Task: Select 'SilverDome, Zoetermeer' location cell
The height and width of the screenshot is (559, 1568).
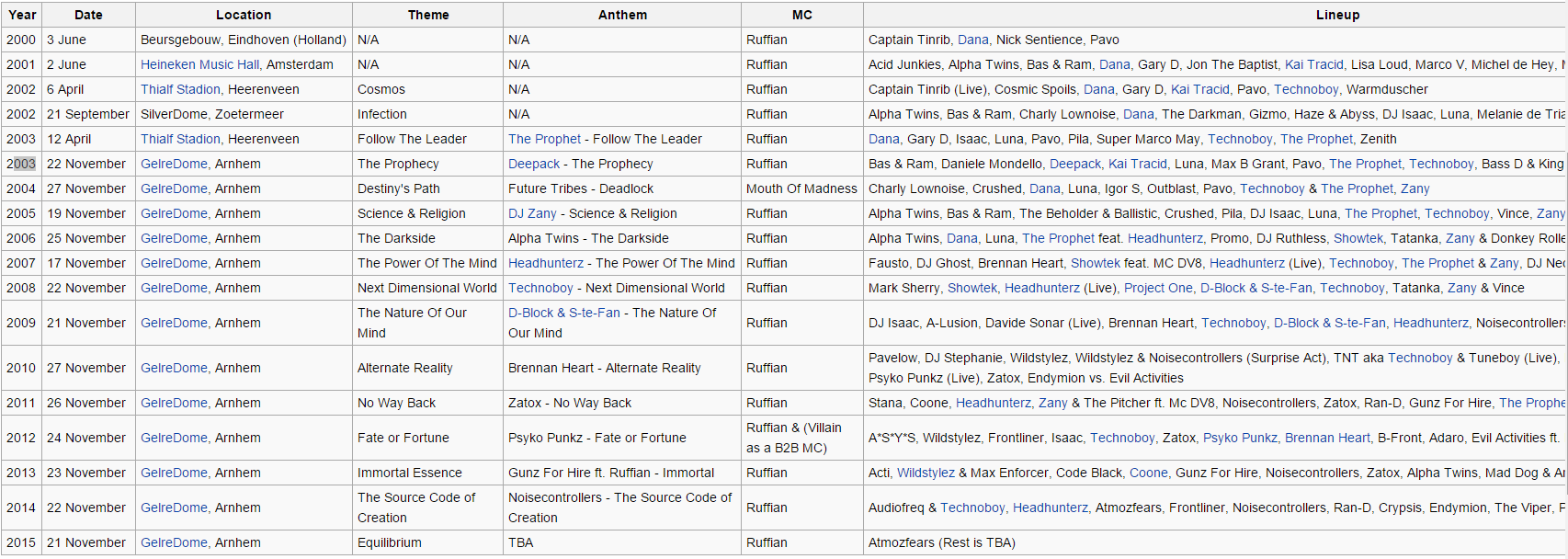Action: pyautogui.click(x=244, y=114)
